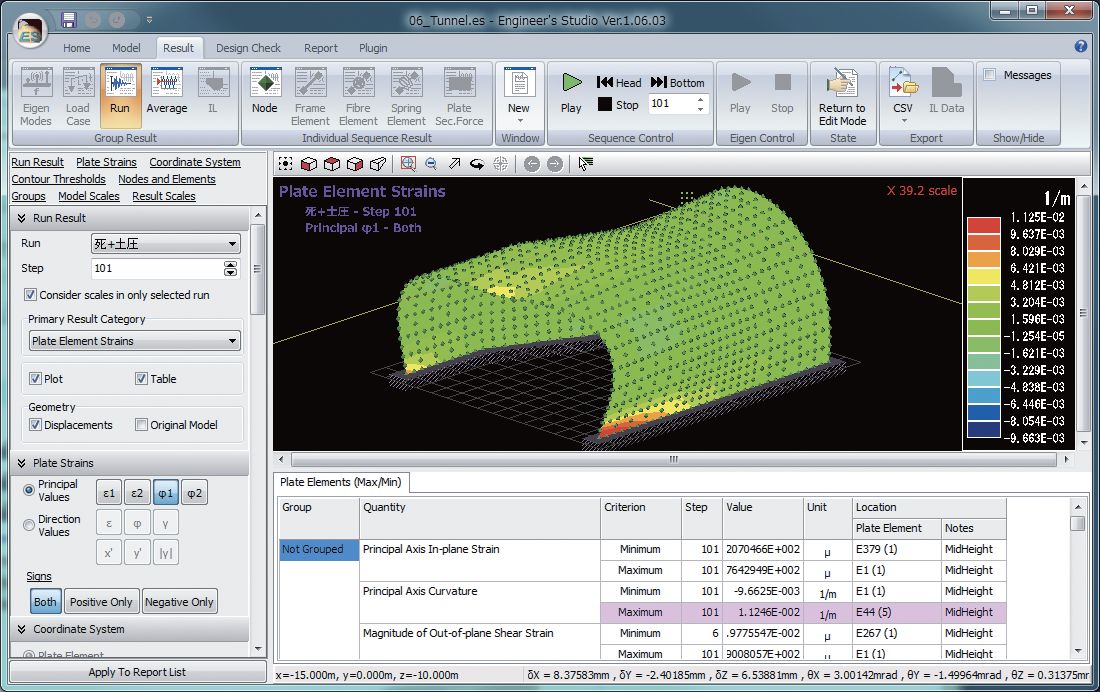Viewport: 1100px width, 692px height.
Task: Select the diagonal arrow pan tool
Action: tap(454, 164)
